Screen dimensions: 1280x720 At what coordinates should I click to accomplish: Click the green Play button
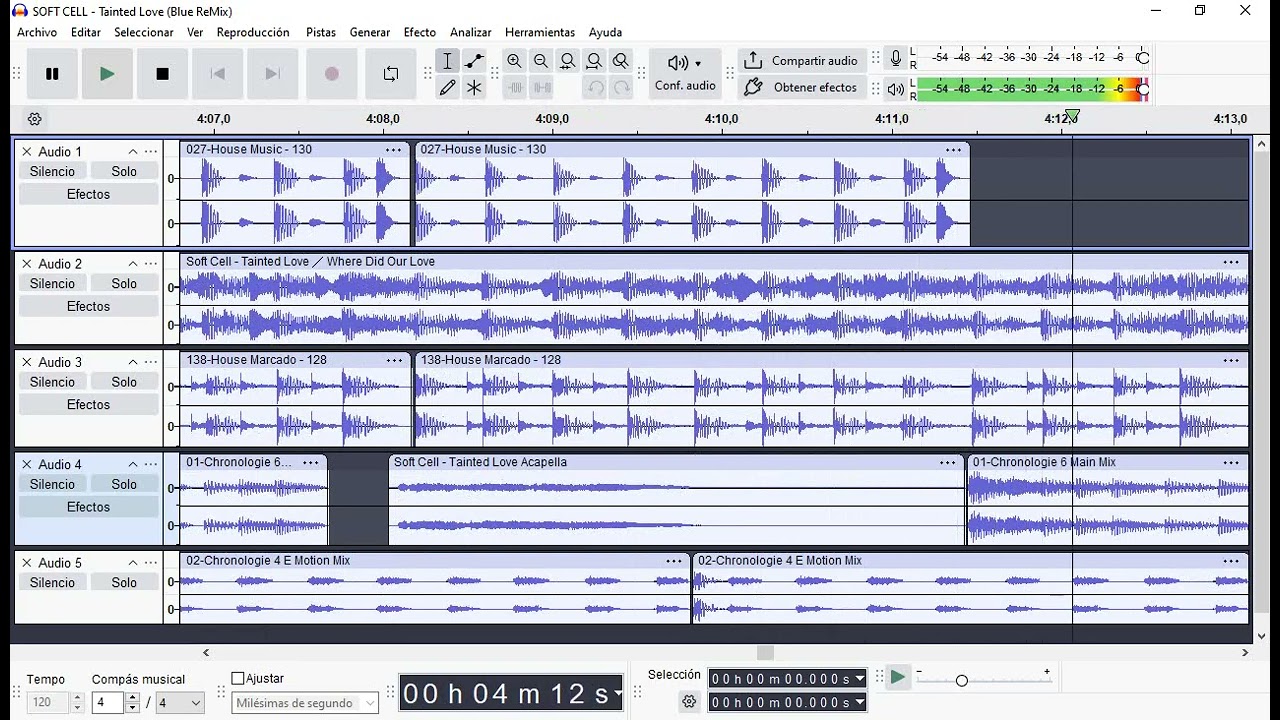tap(107, 74)
